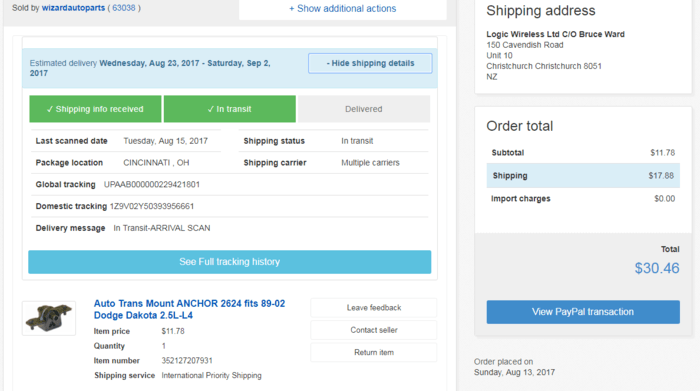Click Leave feedback button
This screenshot has height=391, width=700.
click(x=374, y=308)
